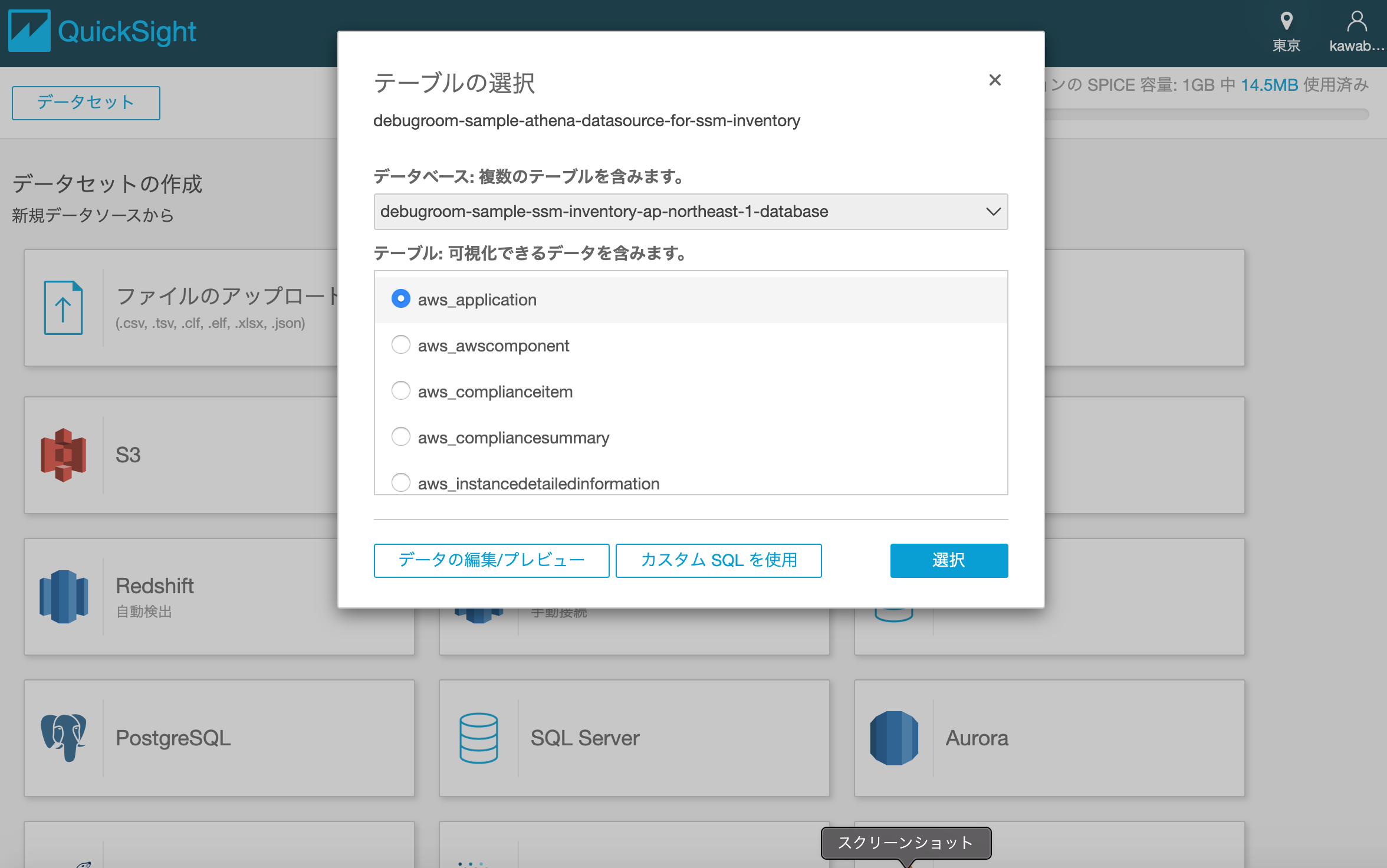Select the aws_complianceitem radio button
The height and width of the screenshot is (868, 1387).
tap(401, 391)
